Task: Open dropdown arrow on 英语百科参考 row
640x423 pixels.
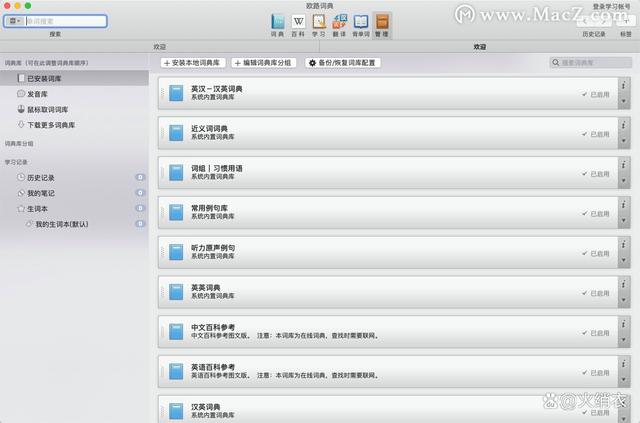Action: pyautogui.click(x=624, y=379)
